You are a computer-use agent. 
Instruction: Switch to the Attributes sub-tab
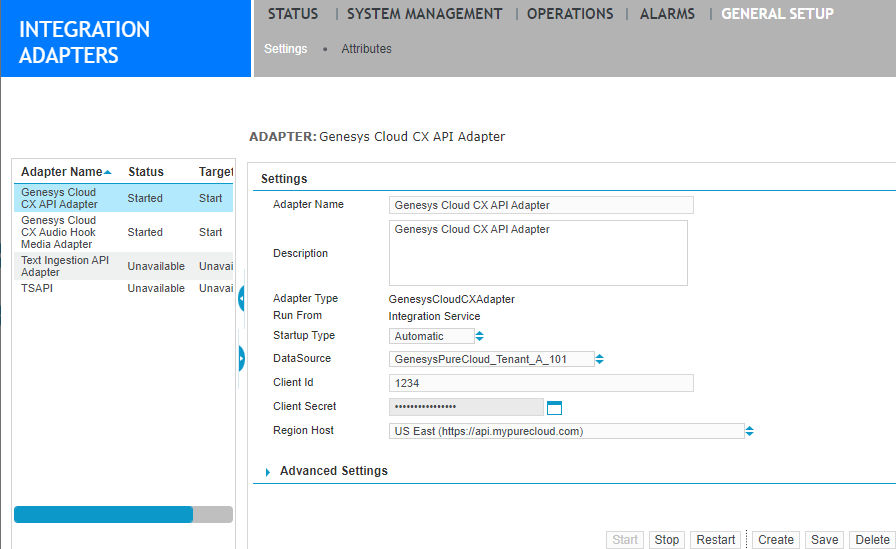pos(366,49)
